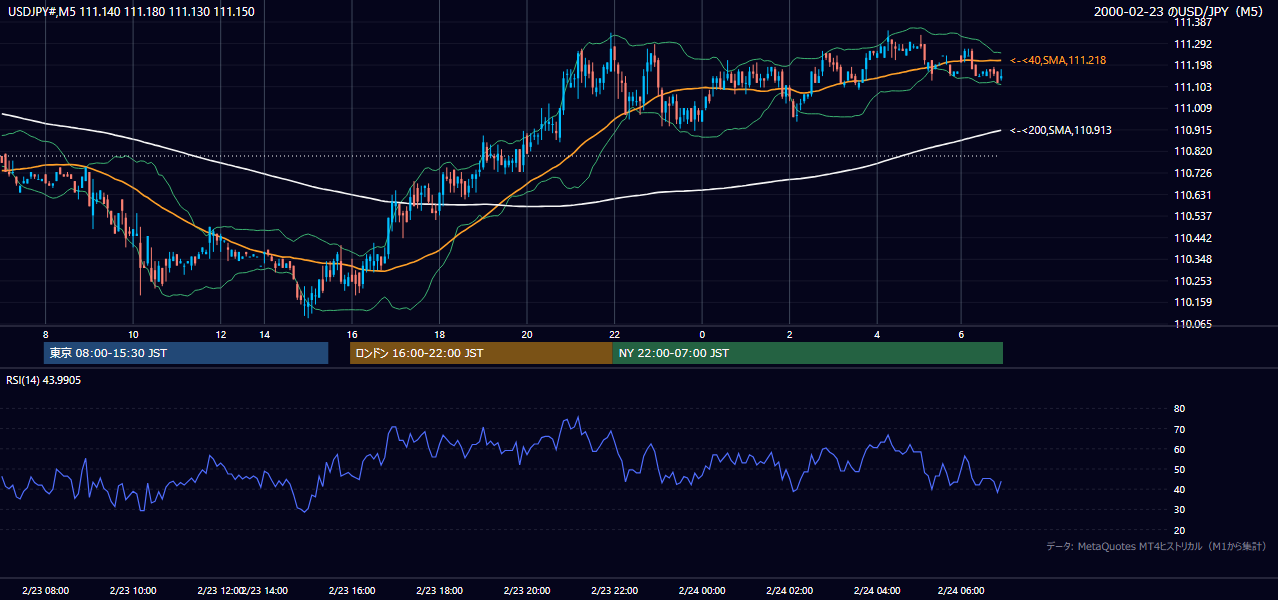Select the 40 SMA label showing 111.218
The image size is (1278, 600).
click(x=1058, y=61)
